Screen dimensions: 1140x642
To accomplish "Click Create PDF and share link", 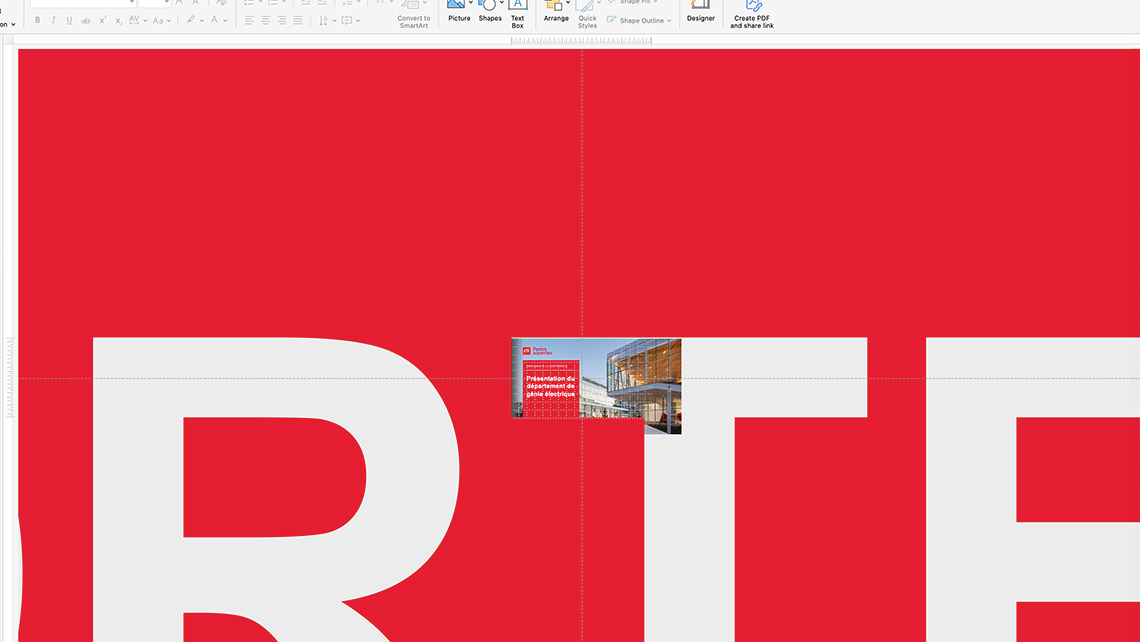I will pos(752,14).
